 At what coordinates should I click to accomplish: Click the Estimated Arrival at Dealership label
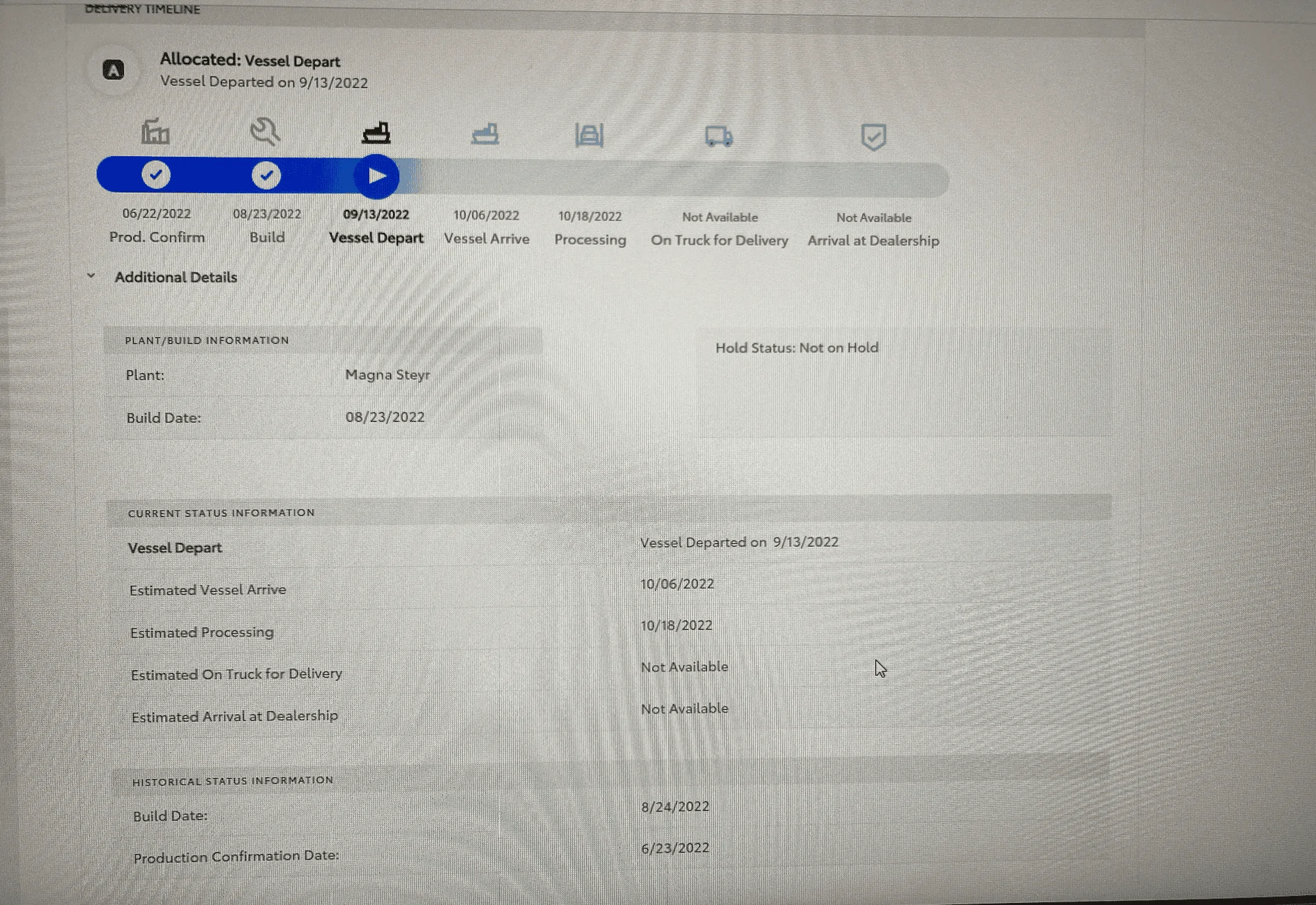pos(235,717)
